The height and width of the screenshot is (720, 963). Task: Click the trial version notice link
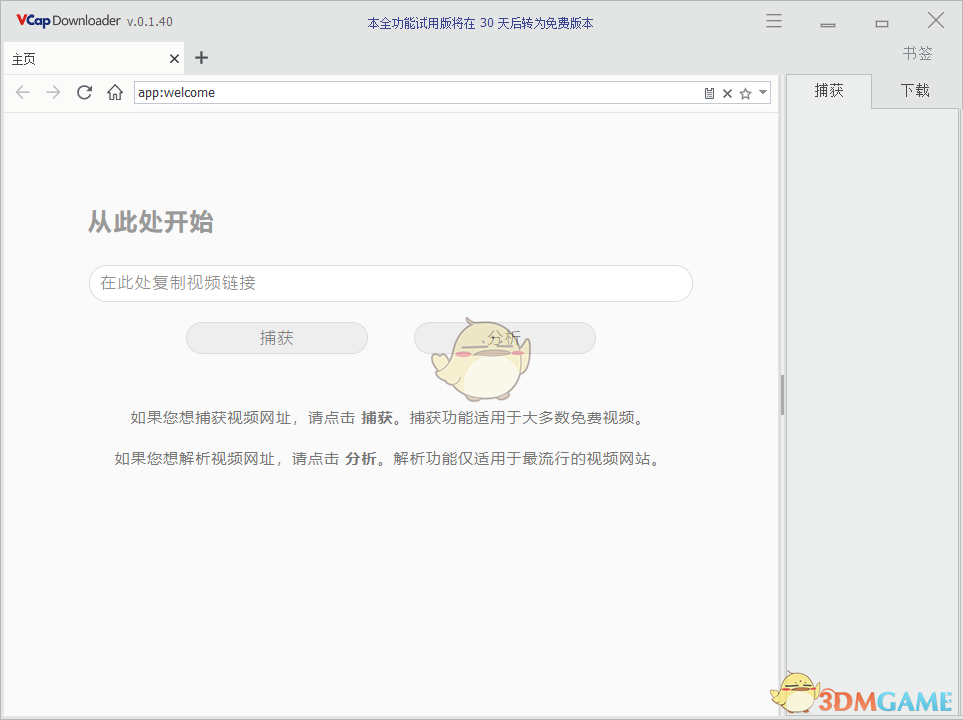pos(481,22)
